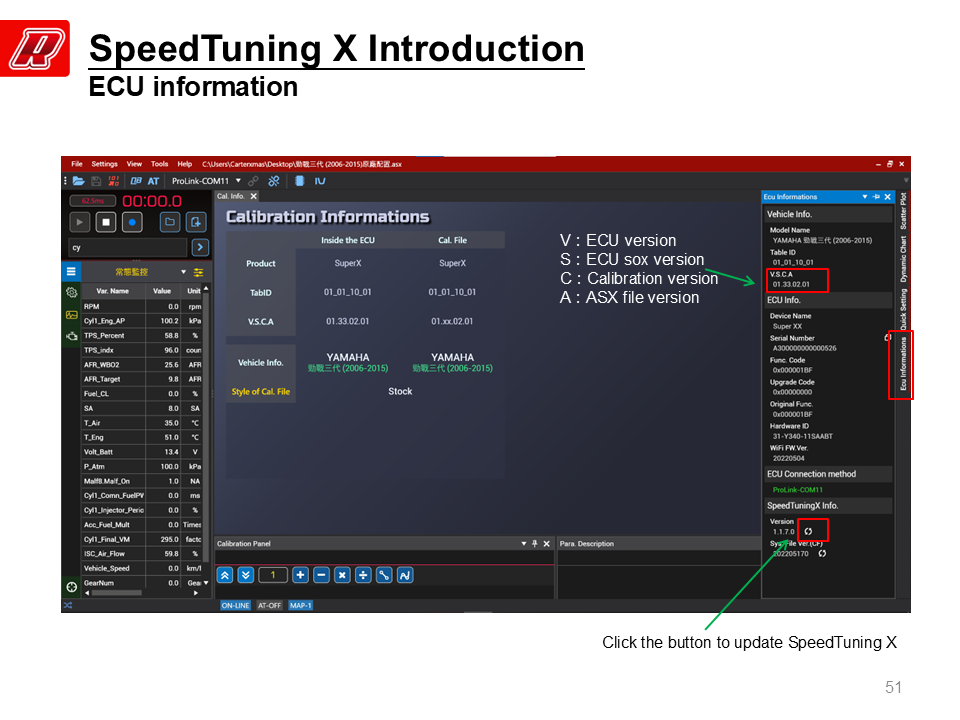Click the IU toolbar icon

coord(320,181)
